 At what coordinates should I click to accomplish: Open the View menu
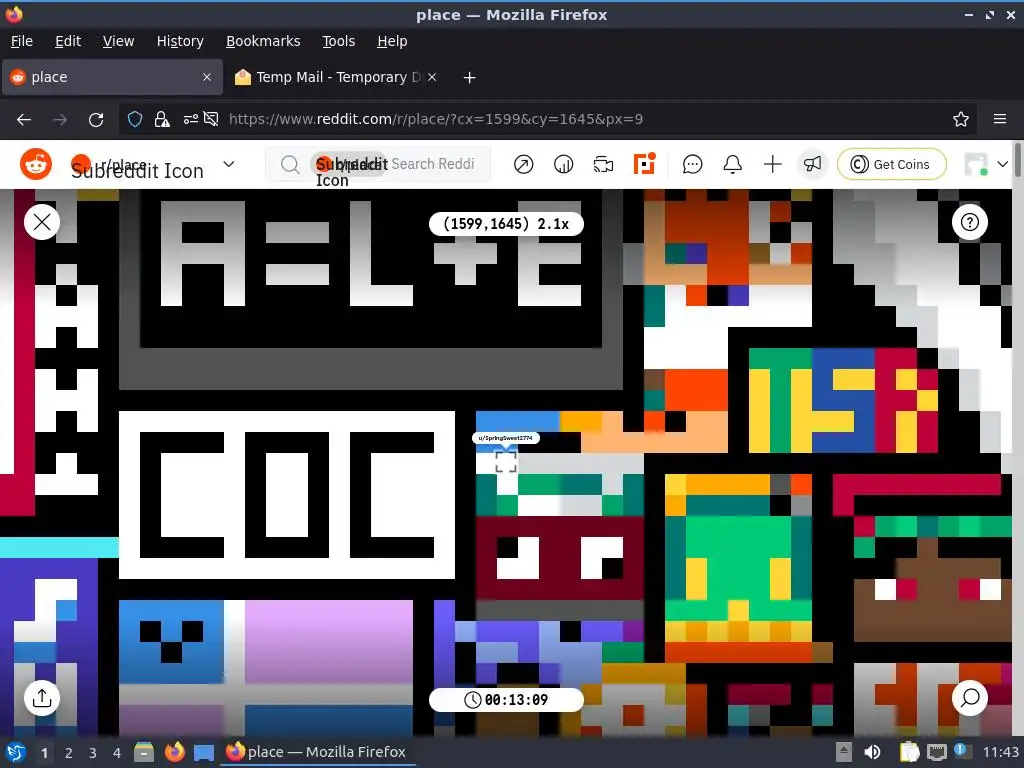[x=118, y=41]
